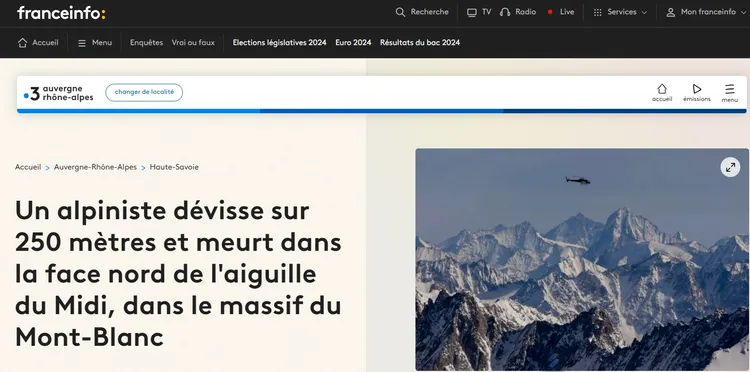Image resolution: width=750 pixels, height=372 pixels.
Task: Click the Radio headphones icon
Action: pyautogui.click(x=505, y=12)
